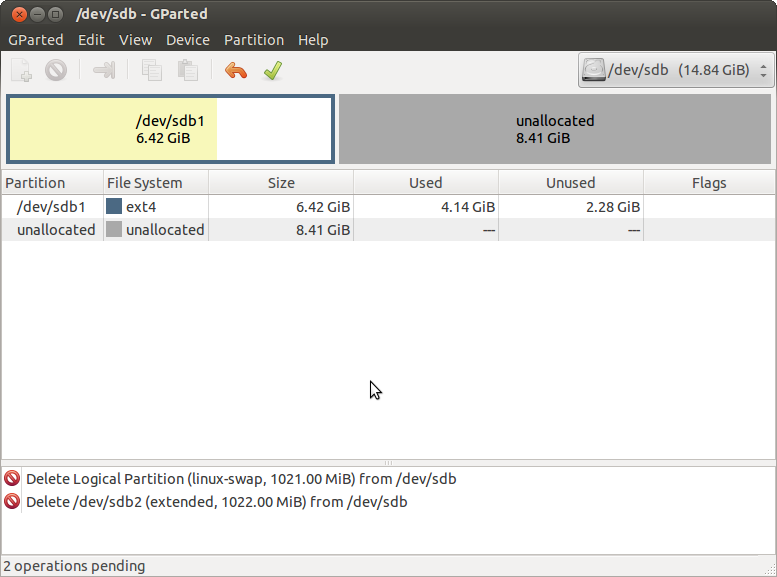
Task: Click the ext4 color swatch
Action: tap(114, 207)
